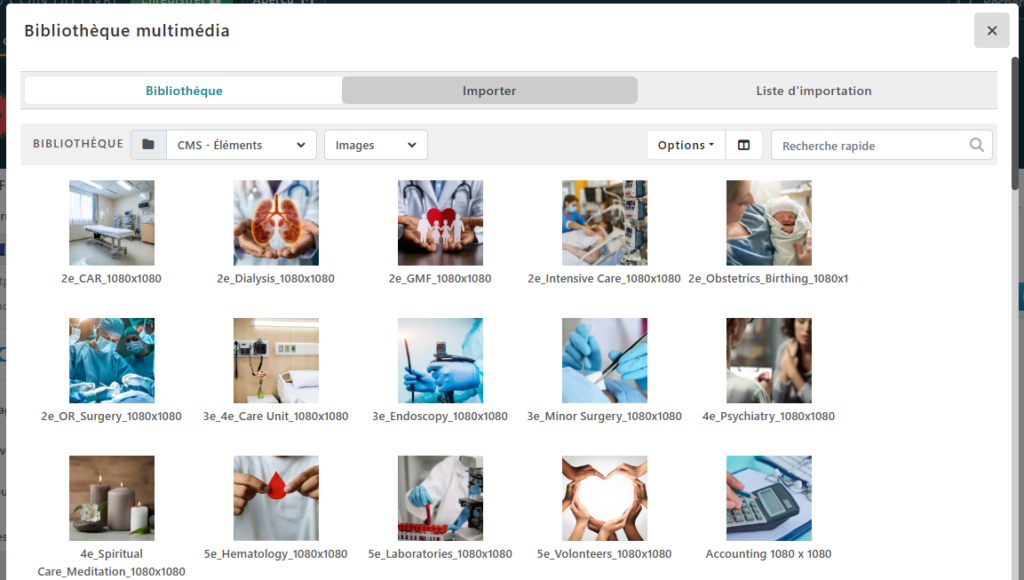
Task: Choose the 4e_Psychiatry_1080x1080 image
Action: 768,361
